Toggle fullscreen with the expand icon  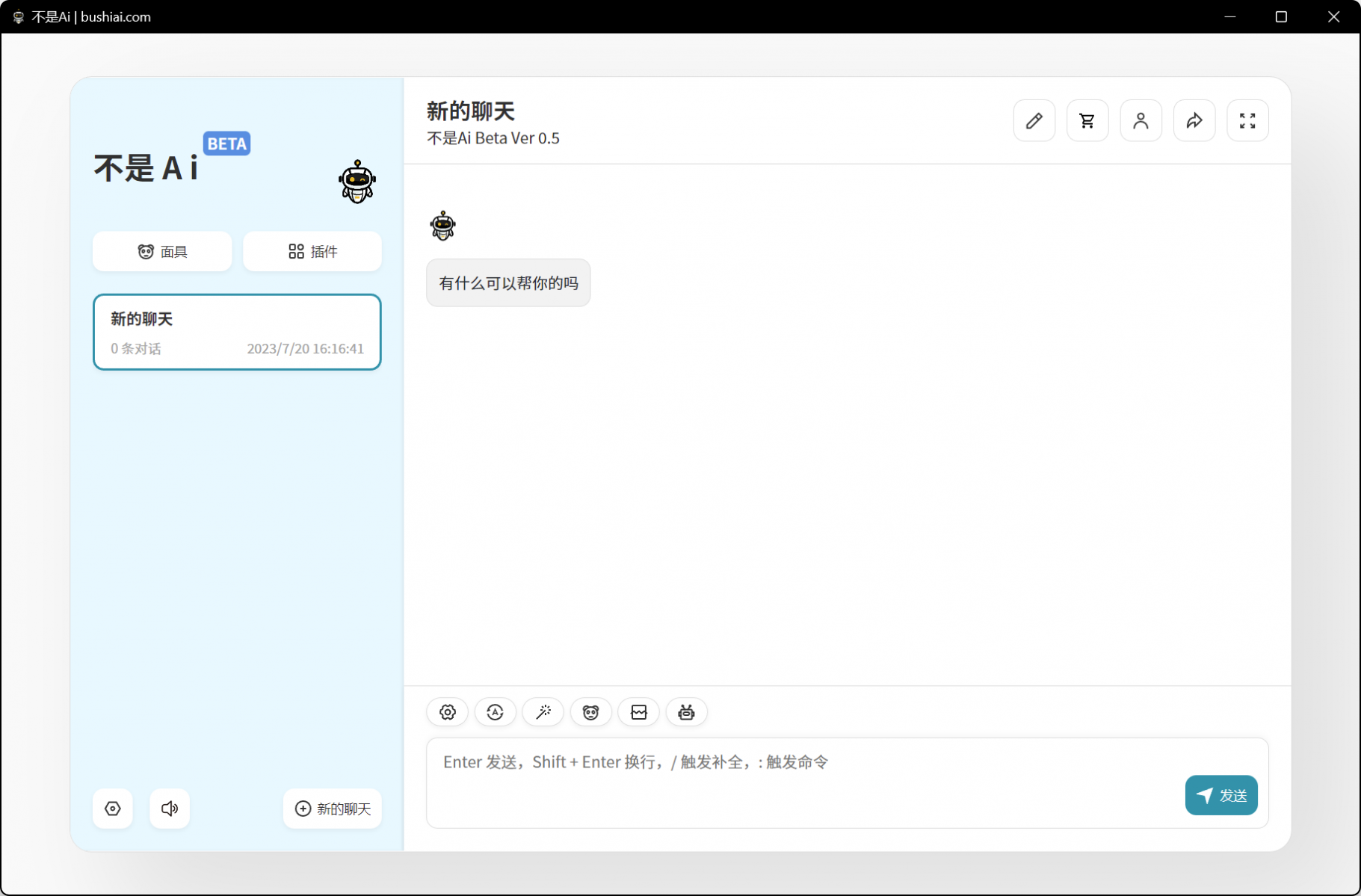tap(1247, 120)
